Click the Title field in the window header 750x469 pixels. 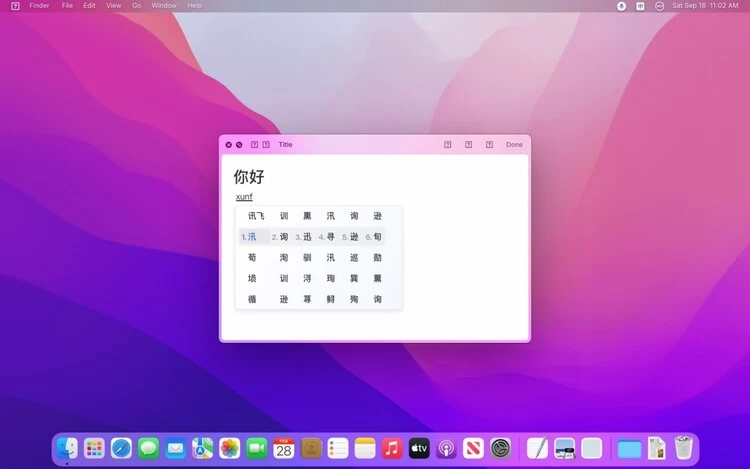[x=286, y=145]
